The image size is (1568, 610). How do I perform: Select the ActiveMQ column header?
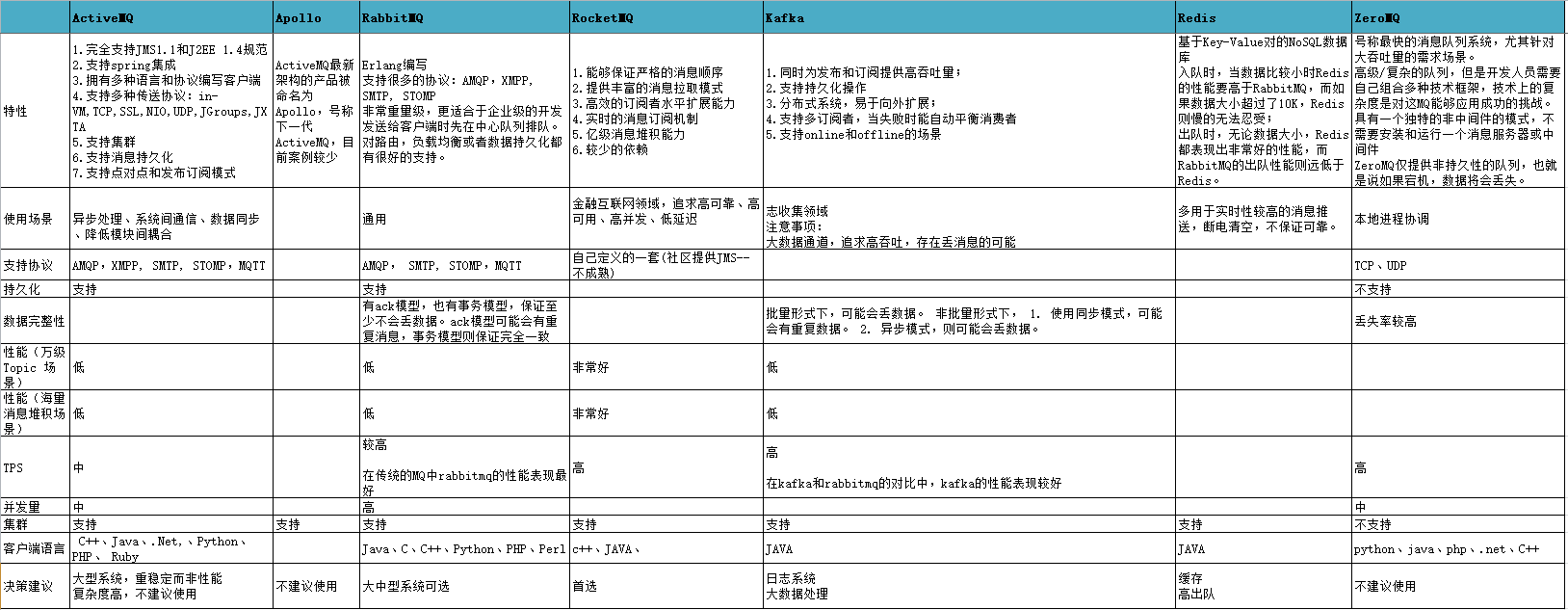pos(171,17)
